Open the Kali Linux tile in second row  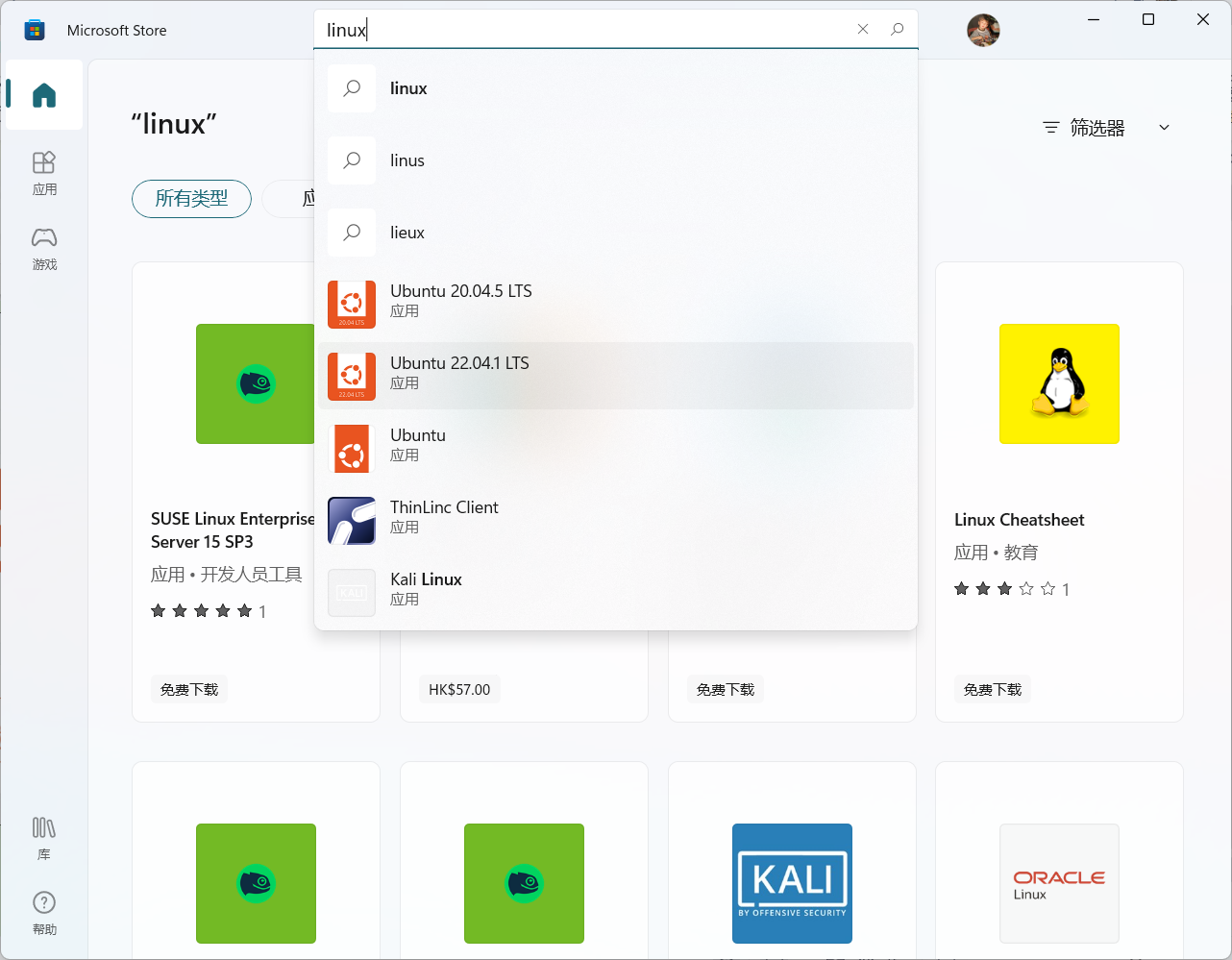pyautogui.click(x=792, y=883)
